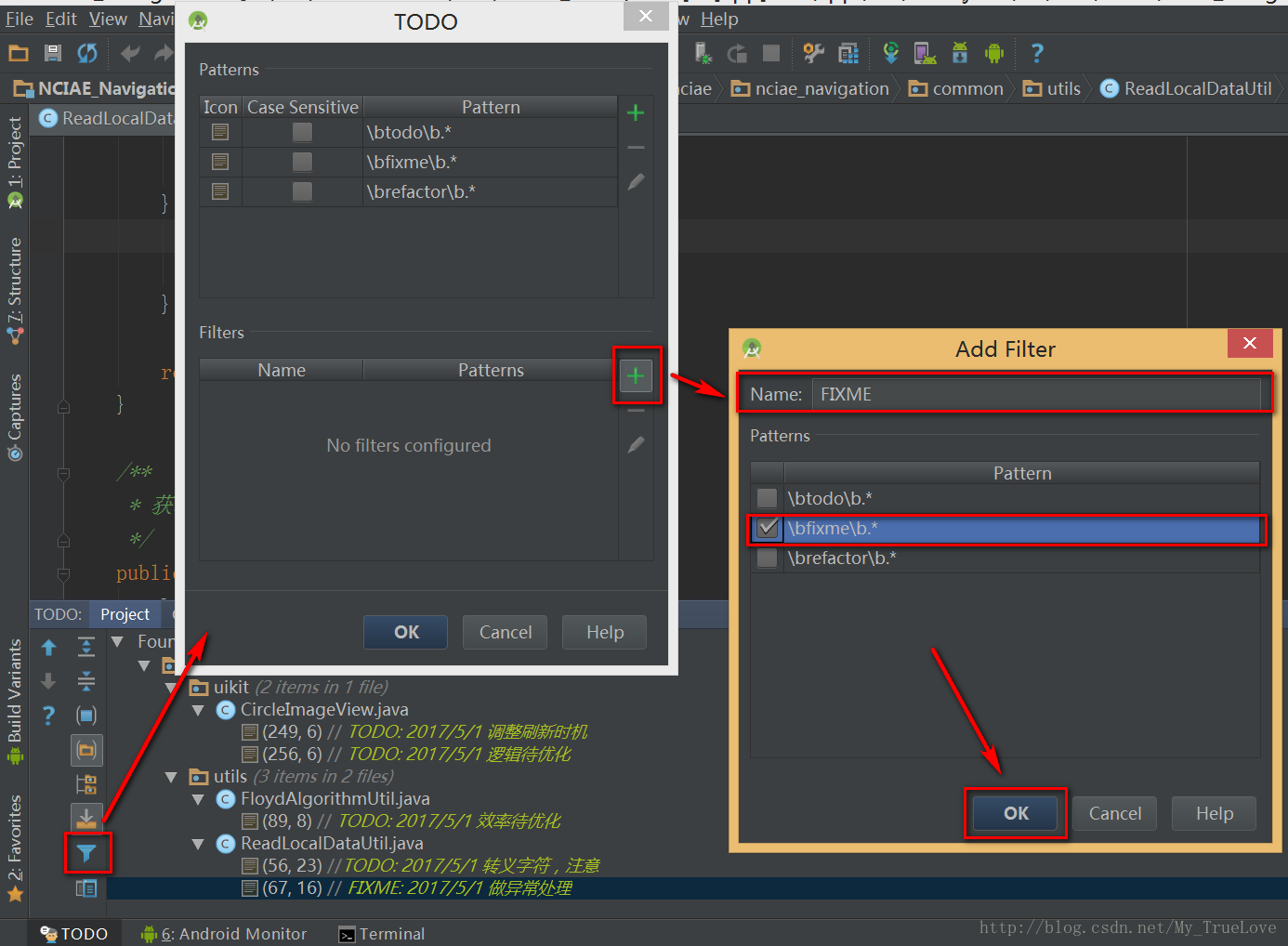Collapse the top Found node in TODO tree

coord(118,641)
